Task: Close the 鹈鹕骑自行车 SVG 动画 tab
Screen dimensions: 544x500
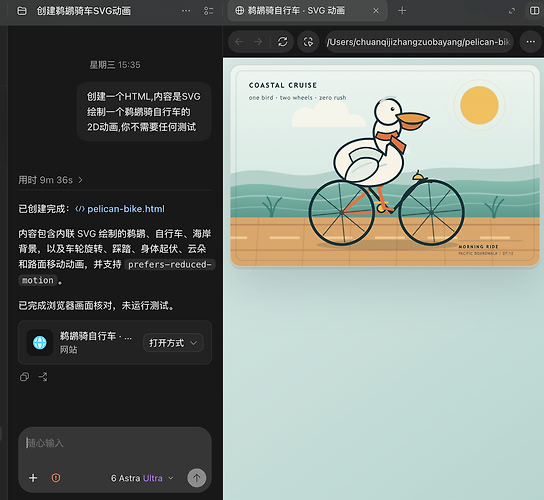Action: (x=376, y=11)
